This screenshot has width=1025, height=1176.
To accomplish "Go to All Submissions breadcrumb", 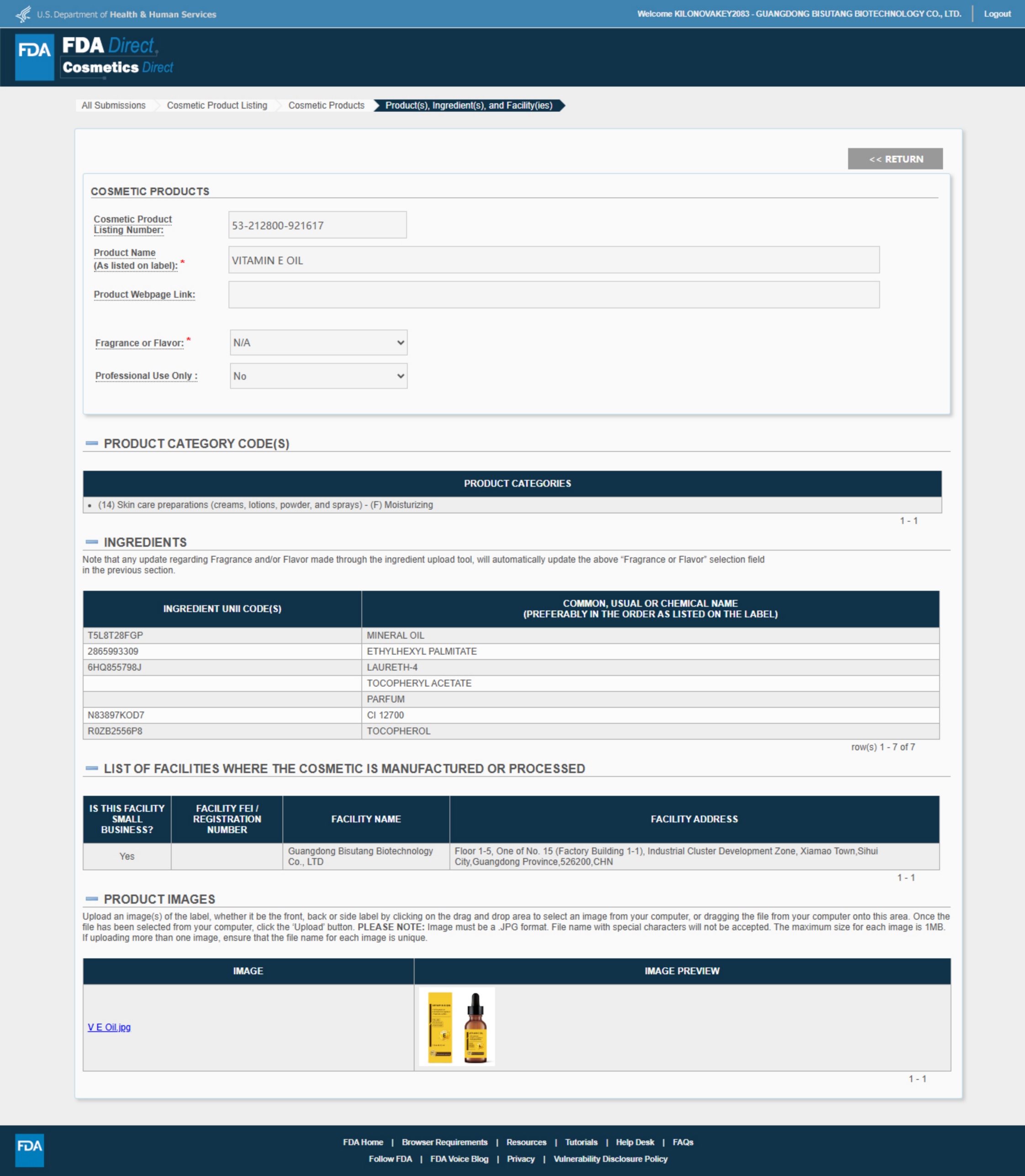I will pyautogui.click(x=113, y=105).
